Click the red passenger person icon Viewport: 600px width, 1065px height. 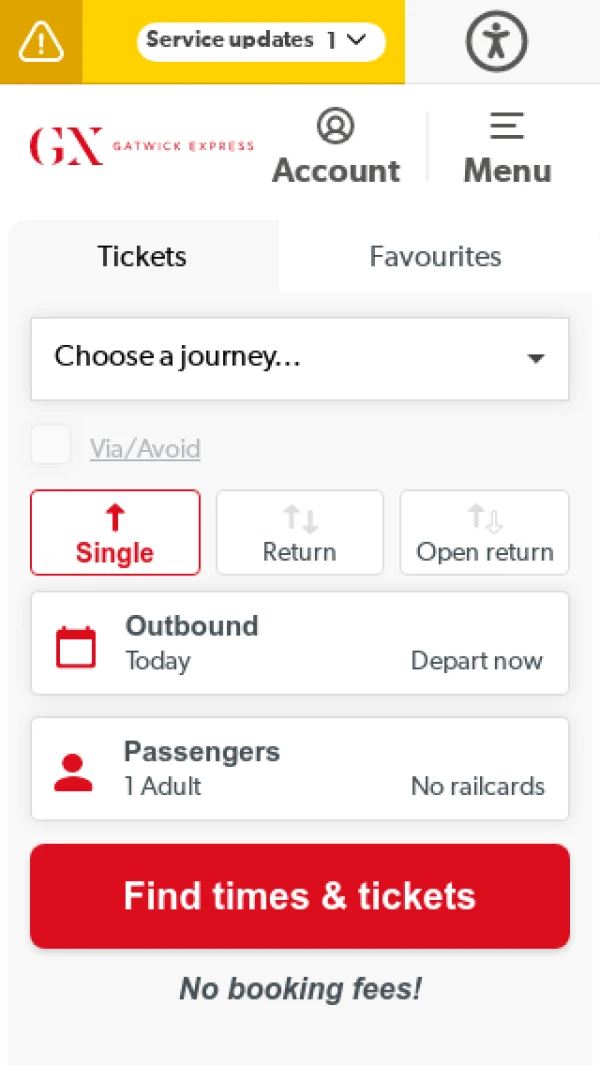(x=73, y=773)
